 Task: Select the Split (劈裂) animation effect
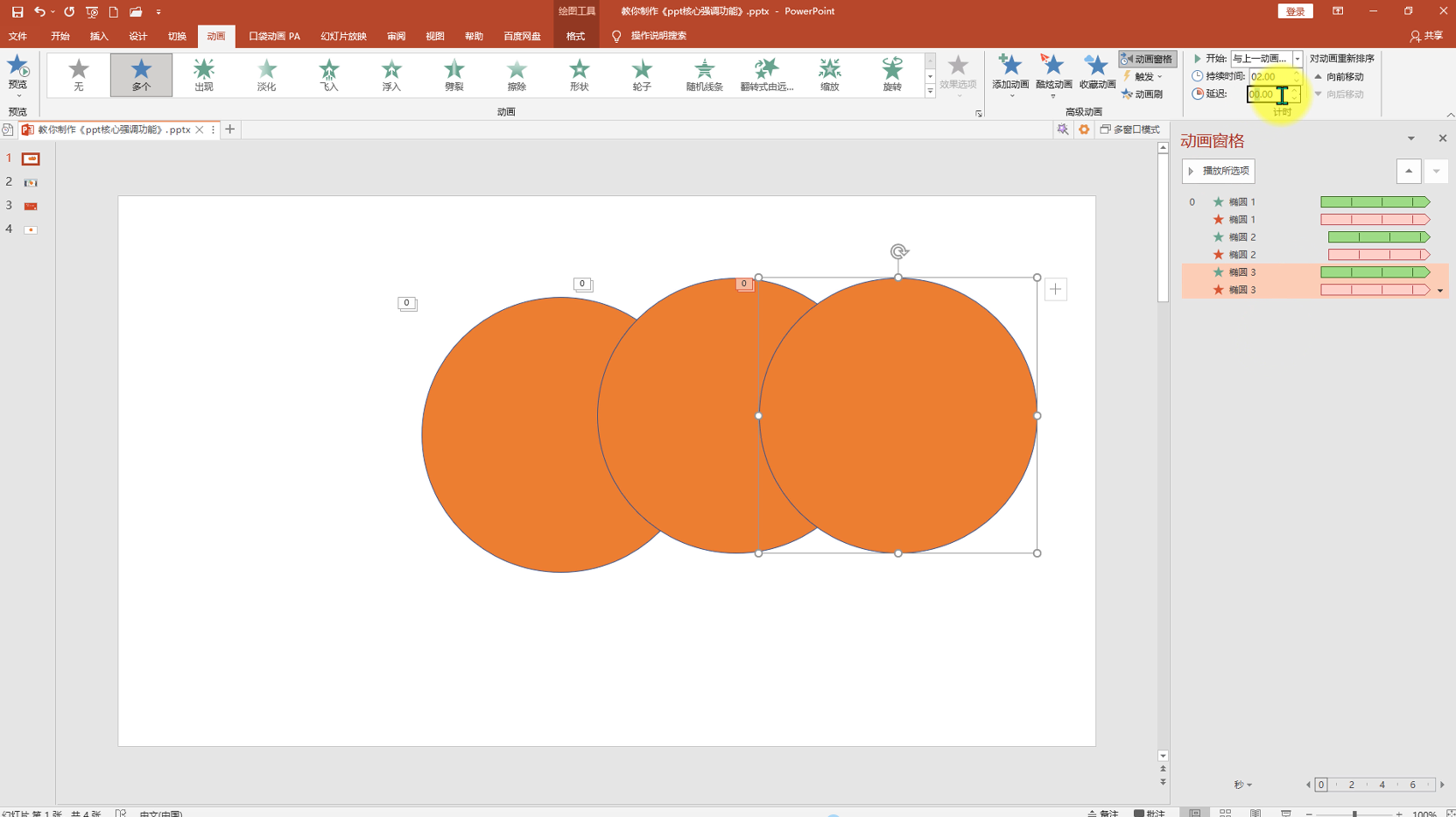(x=454, y=75)
